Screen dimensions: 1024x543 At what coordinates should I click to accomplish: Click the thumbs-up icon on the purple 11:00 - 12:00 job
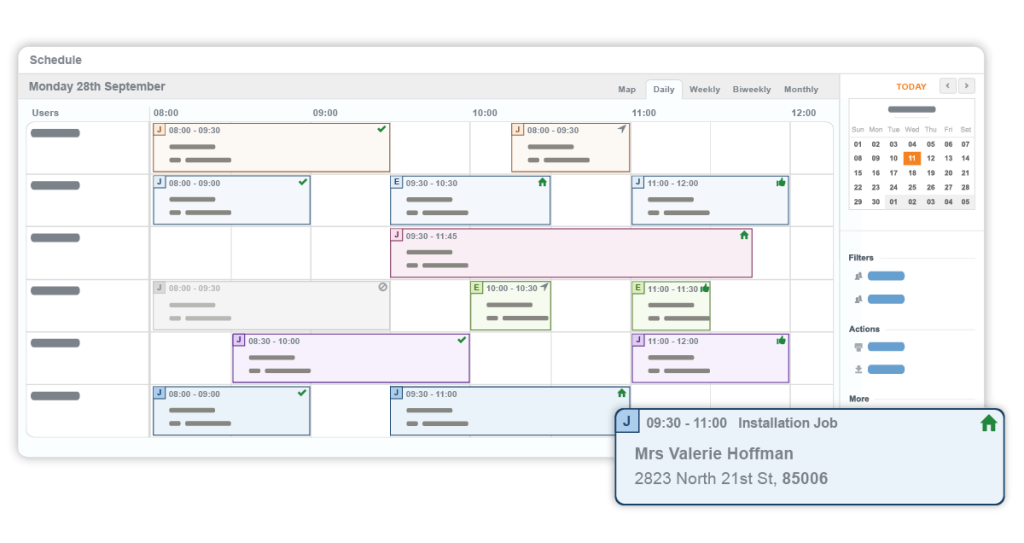(781, 340)
